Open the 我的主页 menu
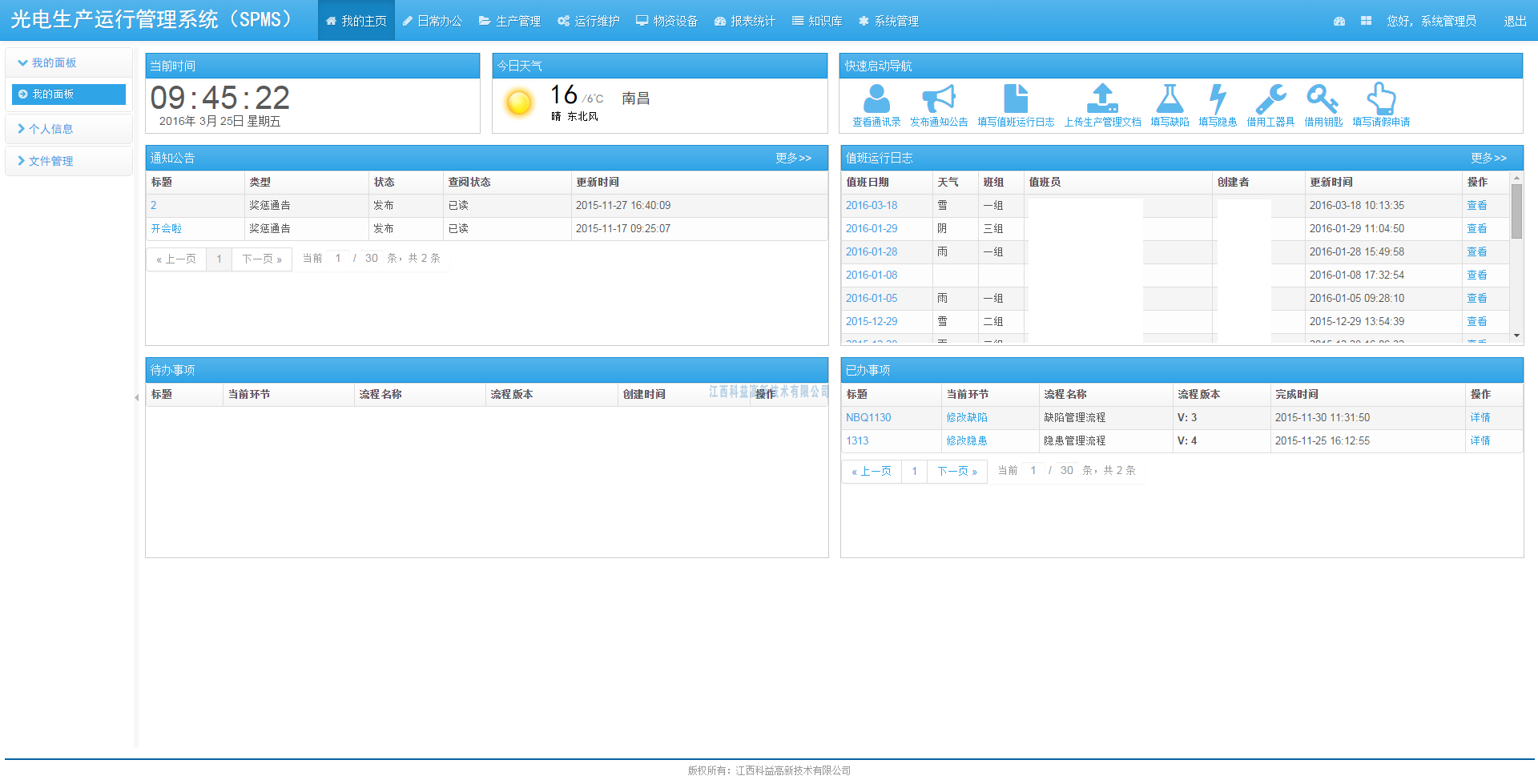1538x784 pixels. click(356, 21)
